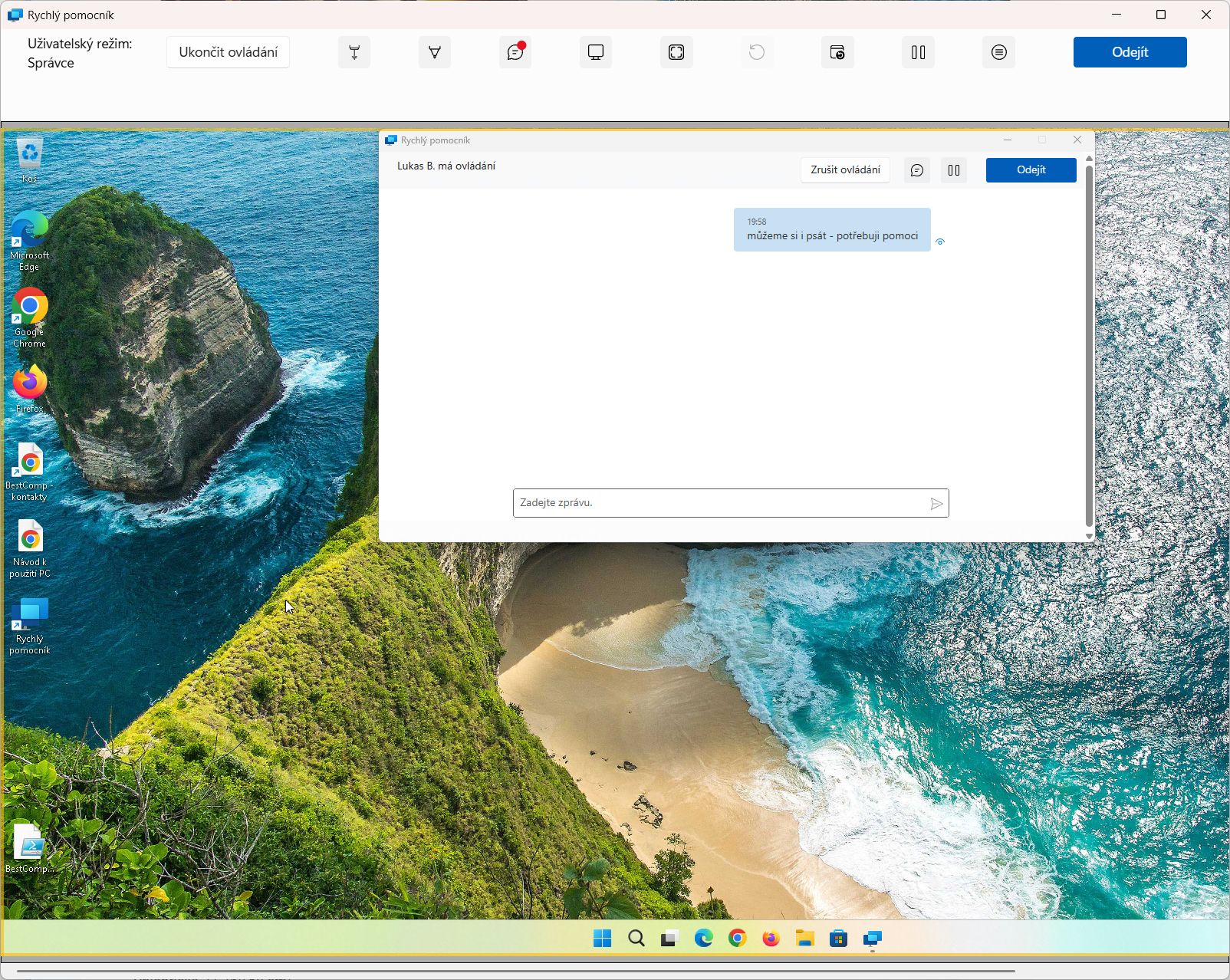Viewport: 1230px width, 980px height.
Task: Launch Chrome from taskbar
Action: [738, 939]
